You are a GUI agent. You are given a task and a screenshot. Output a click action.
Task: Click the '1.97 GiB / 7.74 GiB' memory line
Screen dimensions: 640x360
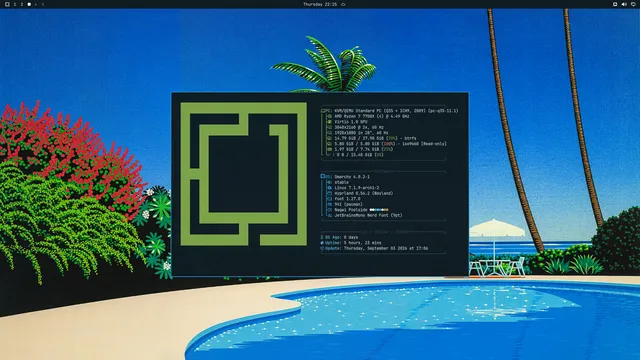pos(363,149)
